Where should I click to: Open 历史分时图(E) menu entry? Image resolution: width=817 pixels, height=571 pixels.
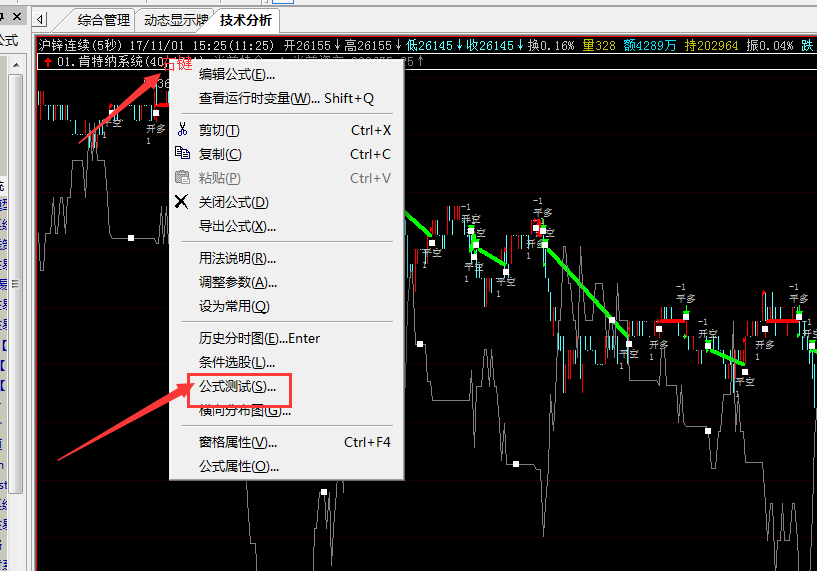[x=287, y=338]
